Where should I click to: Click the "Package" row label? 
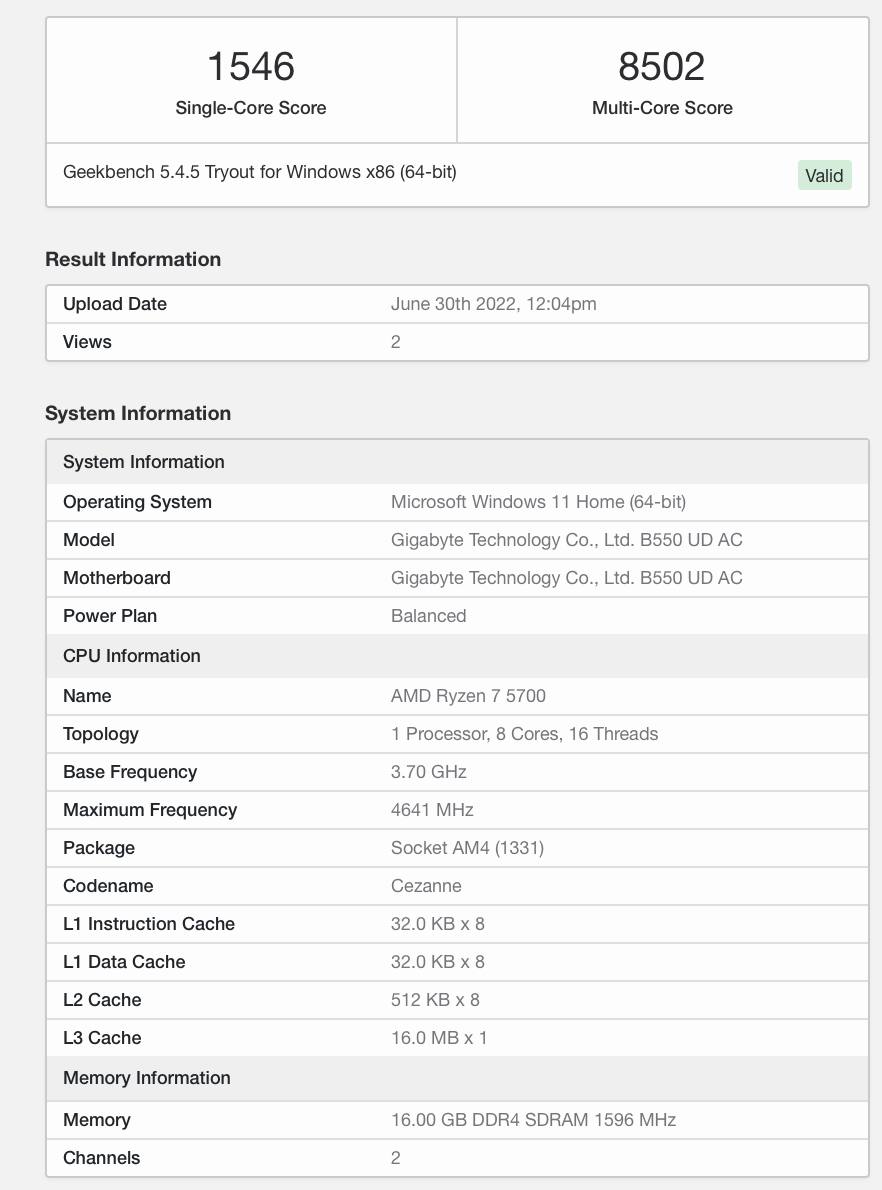coord(99,848)
